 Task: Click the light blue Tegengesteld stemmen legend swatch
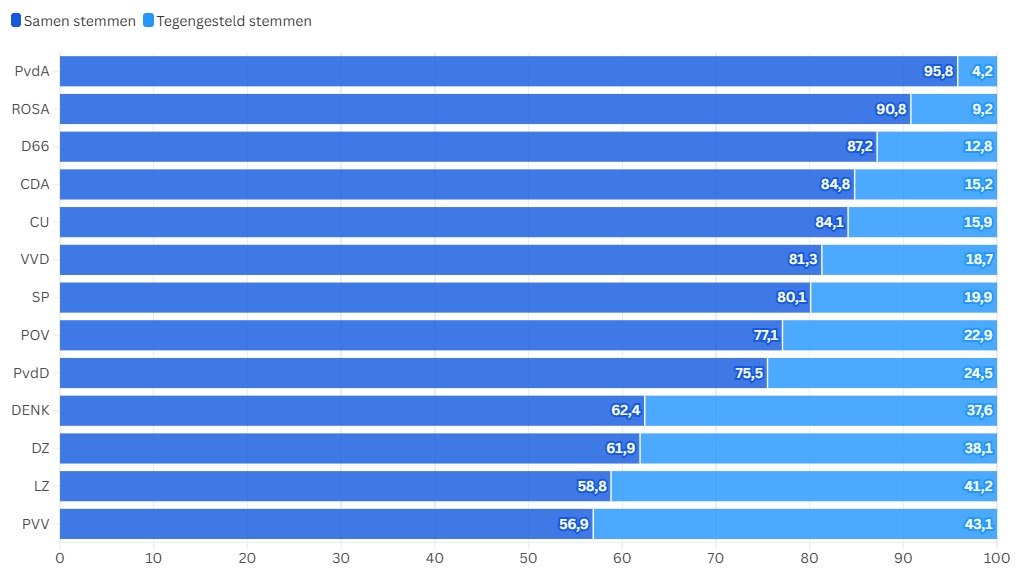pos(149,21)
